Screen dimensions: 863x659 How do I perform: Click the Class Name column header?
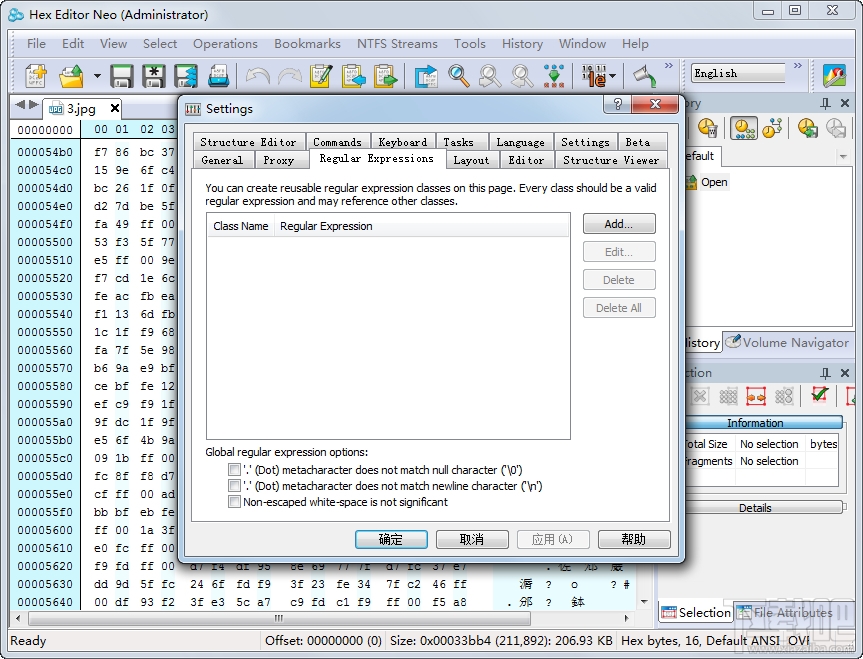(241, 226)
